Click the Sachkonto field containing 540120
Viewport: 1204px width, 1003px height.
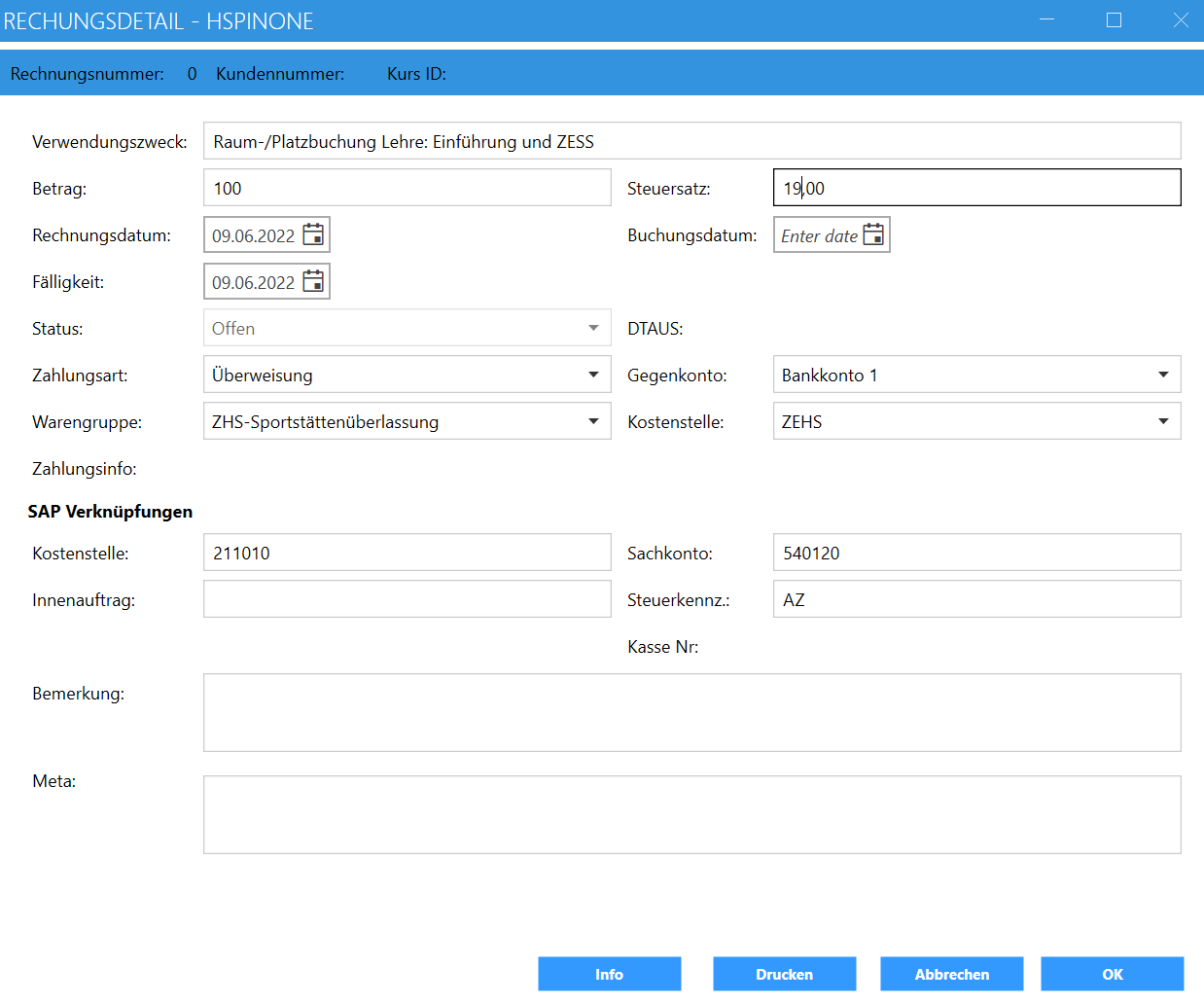976,553
